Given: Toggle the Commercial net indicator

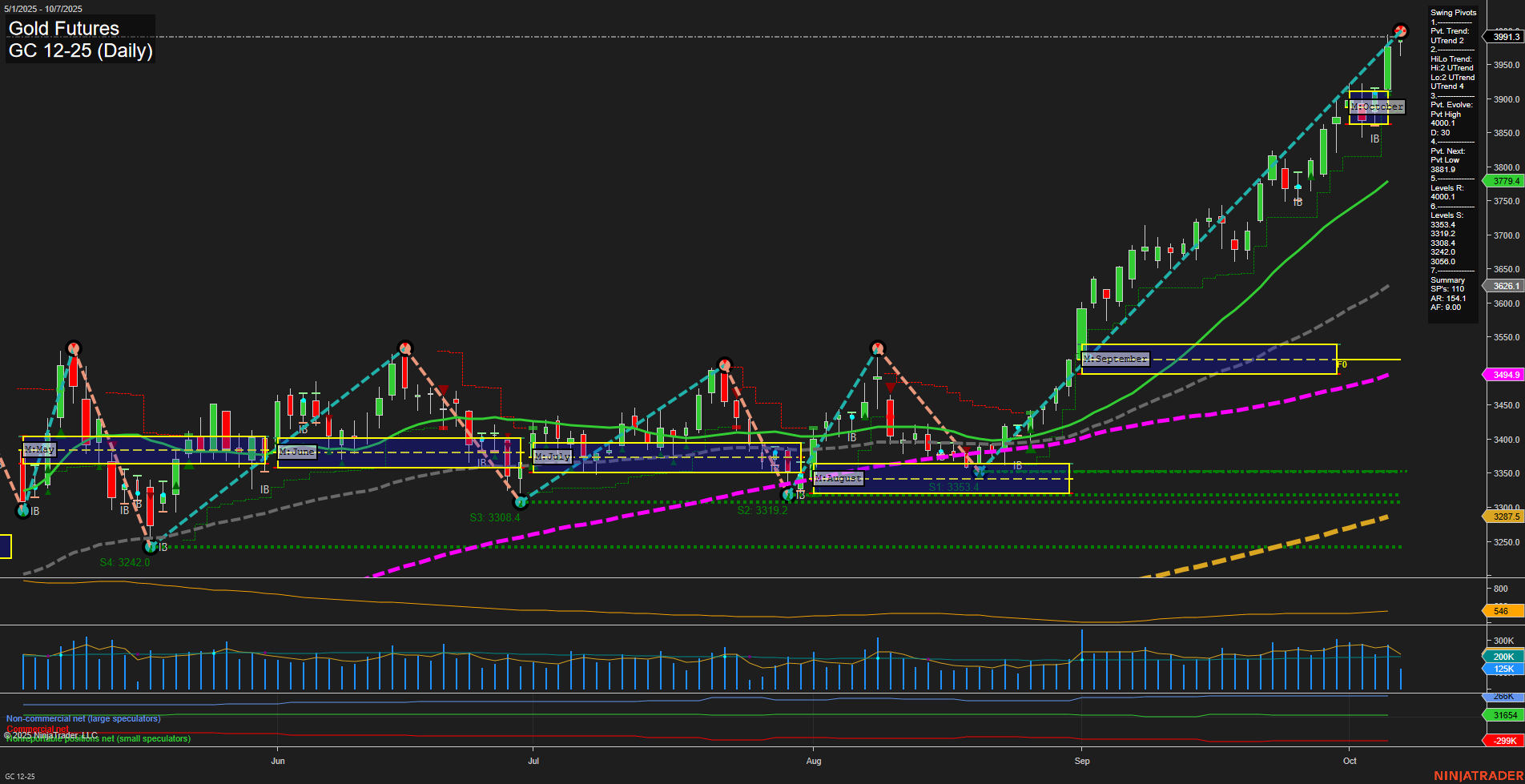Looking at the screenshot, I should [36, 730].
